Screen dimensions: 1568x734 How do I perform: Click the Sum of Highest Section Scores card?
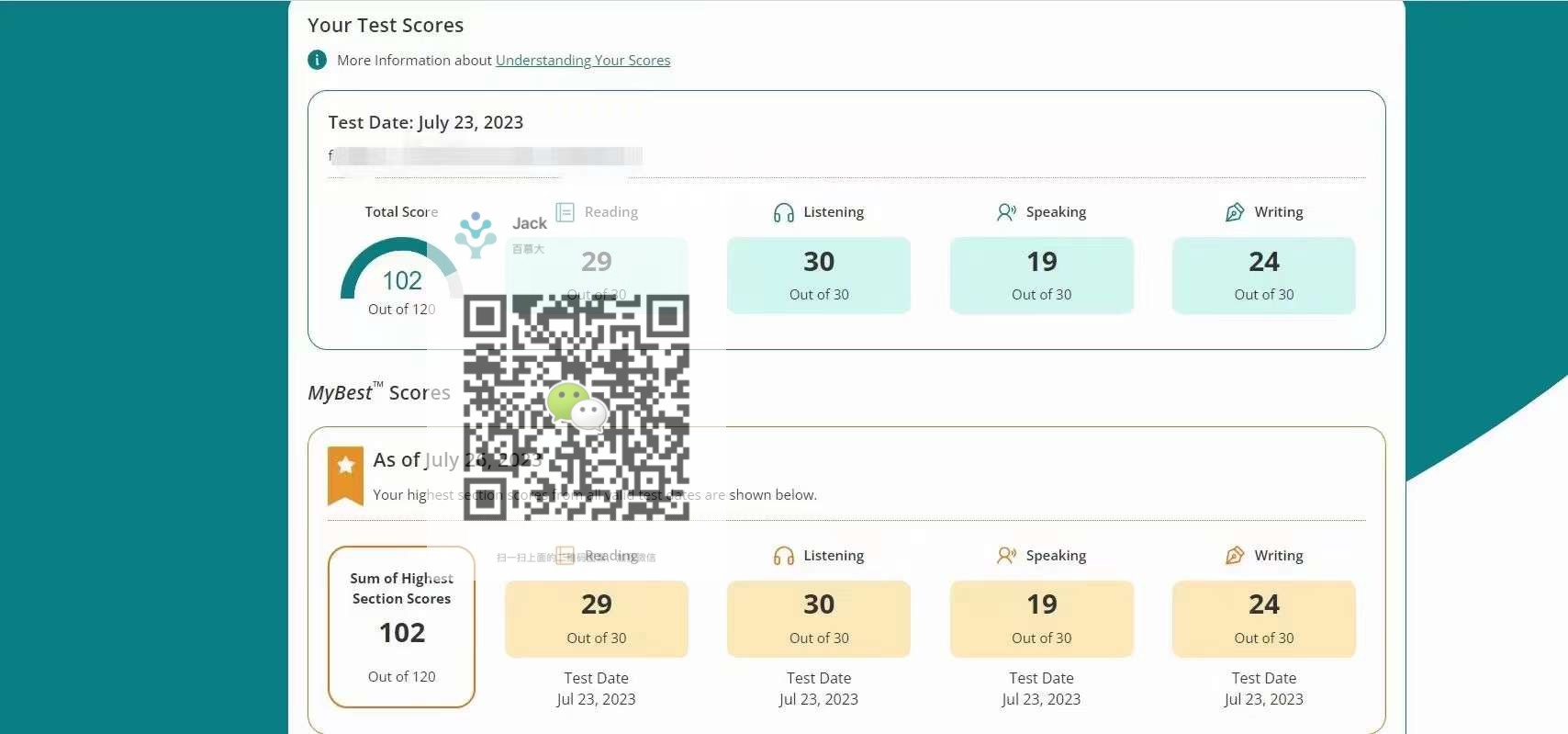tap(401, 627)
